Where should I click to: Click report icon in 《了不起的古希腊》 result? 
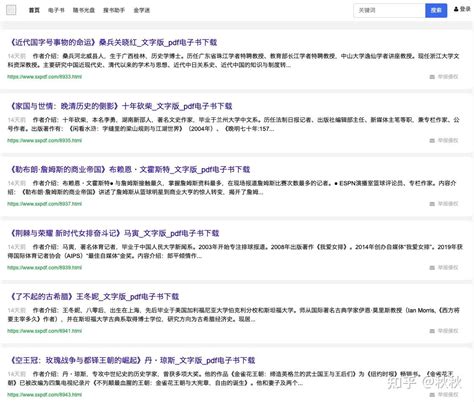pos(432,331)
